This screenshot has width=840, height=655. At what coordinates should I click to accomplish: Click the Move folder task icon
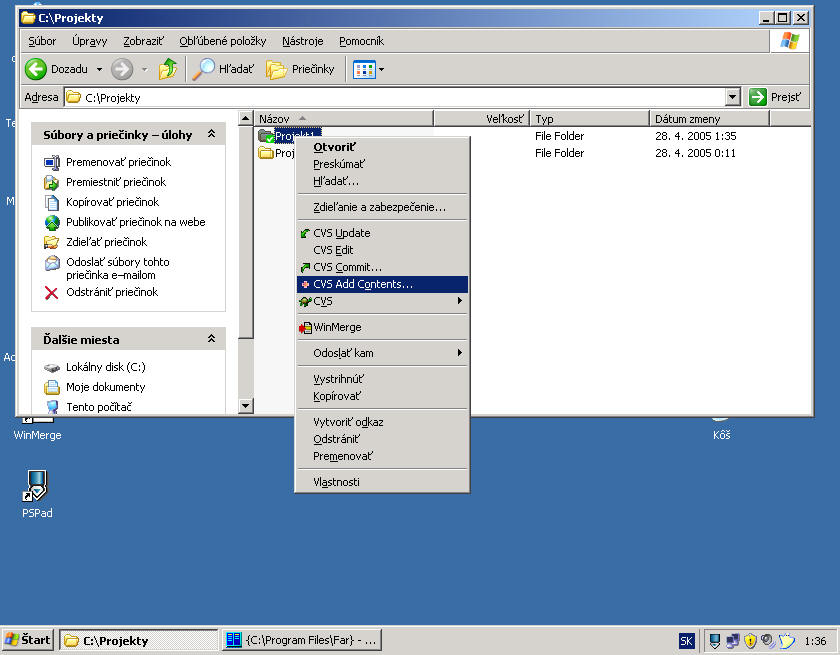pos(51,183)
